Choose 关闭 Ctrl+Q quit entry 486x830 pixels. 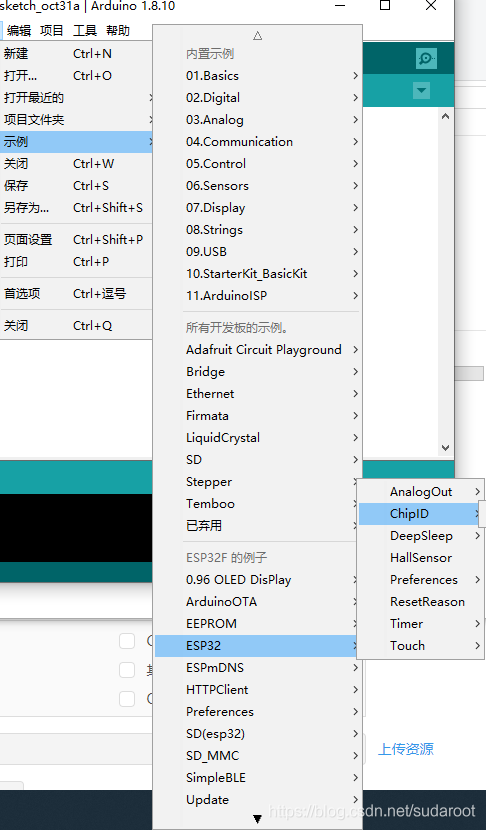[76, 326]
